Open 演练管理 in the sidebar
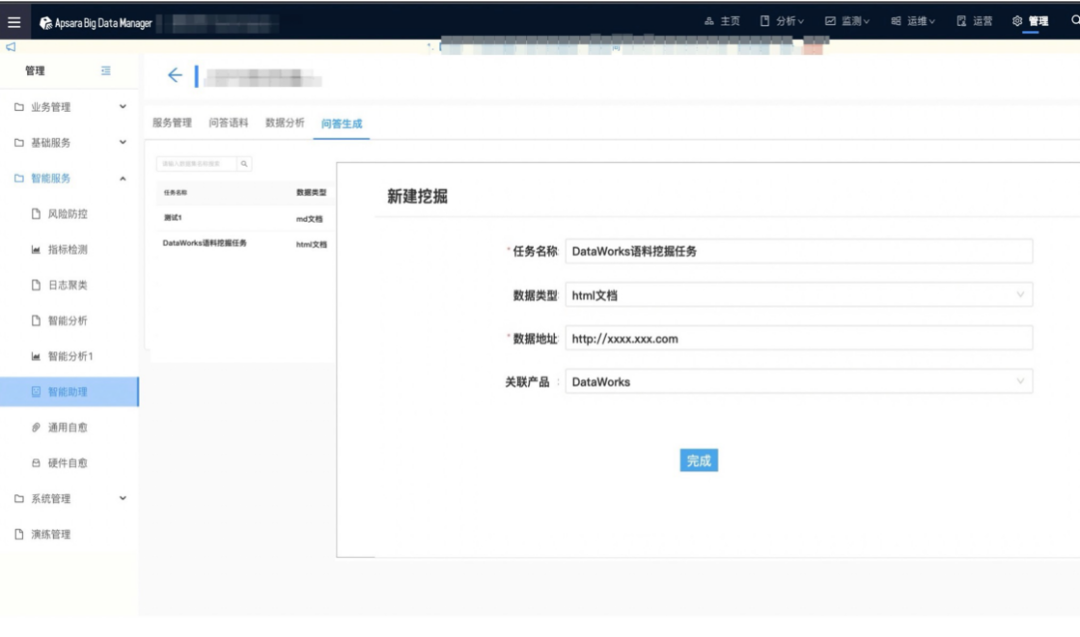This screenshot has width=1080, height=637. (51, 534)
